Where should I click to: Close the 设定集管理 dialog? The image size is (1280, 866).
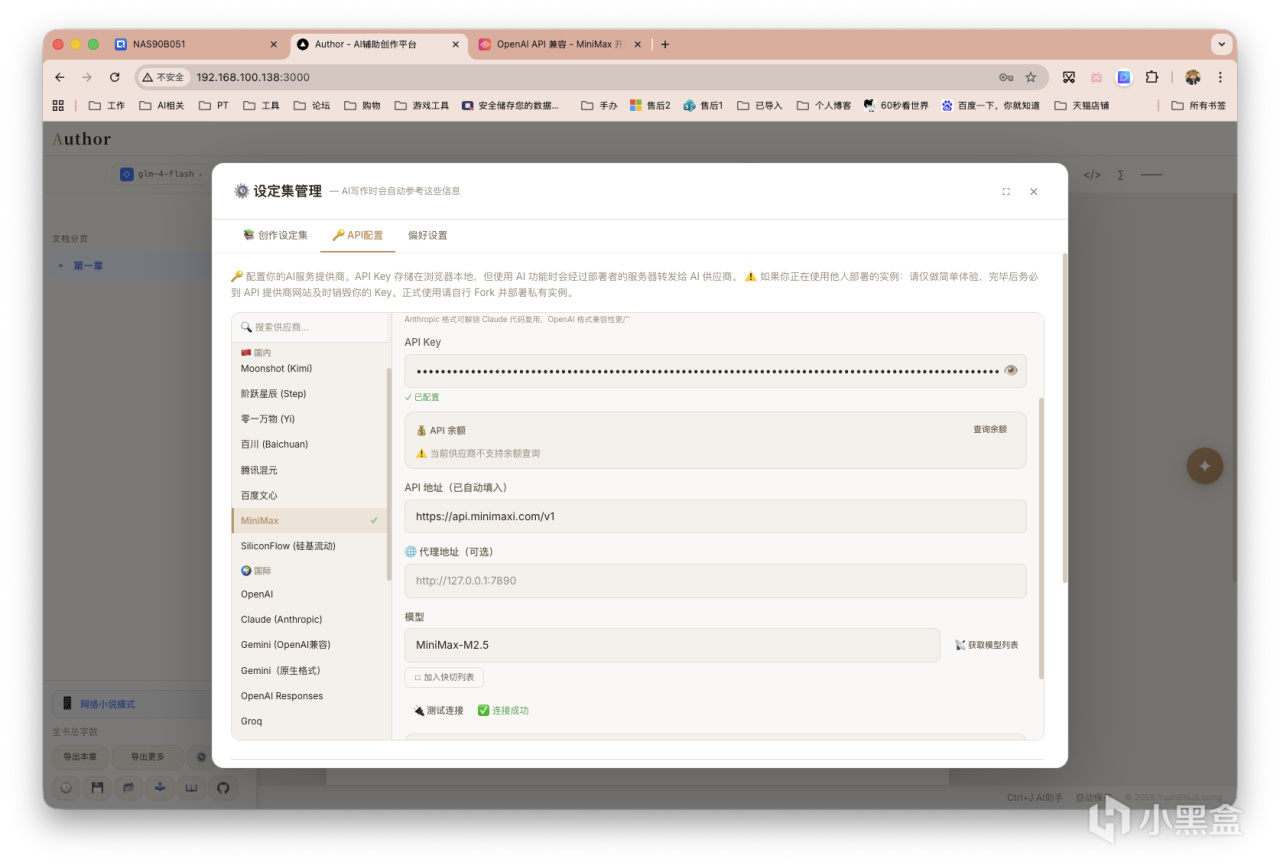pyautogui.click(x=1034, y=192)
